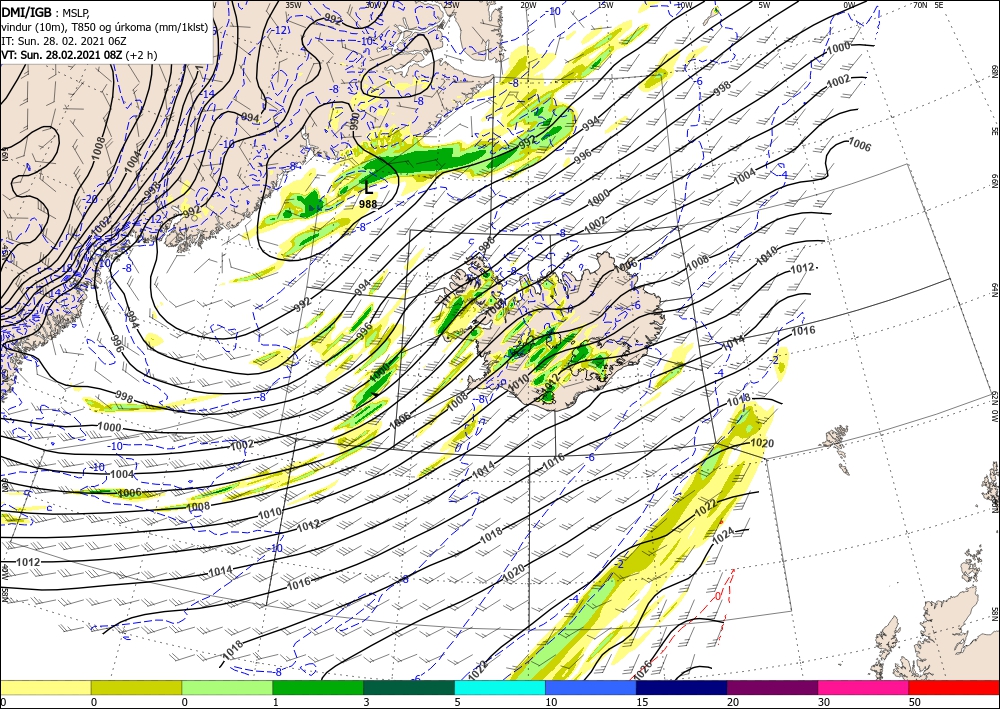Pick the blue 10 mm legend swatch

(x=591, y=687)
